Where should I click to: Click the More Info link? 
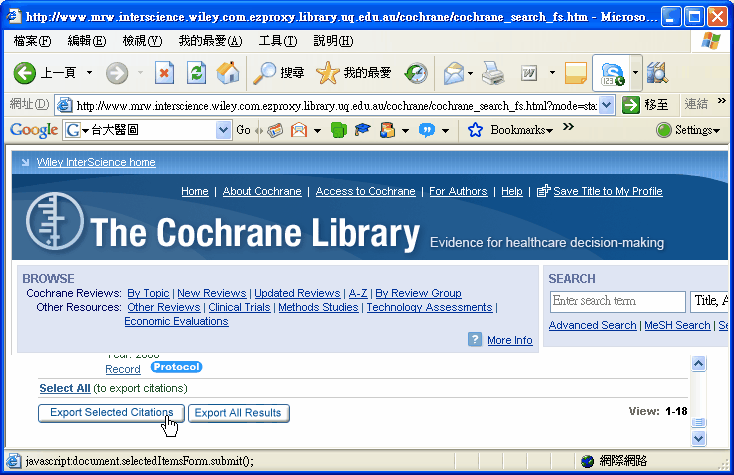(x=510, y=340)
